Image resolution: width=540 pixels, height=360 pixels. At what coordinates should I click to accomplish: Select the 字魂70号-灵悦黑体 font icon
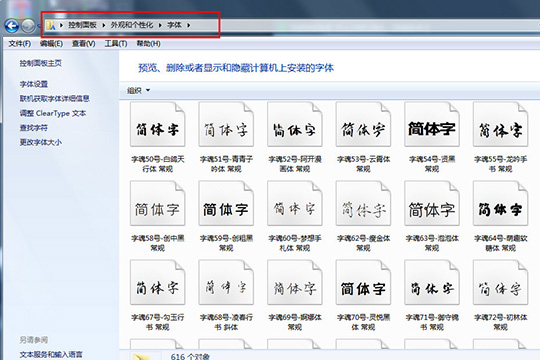tap(363, 282)
